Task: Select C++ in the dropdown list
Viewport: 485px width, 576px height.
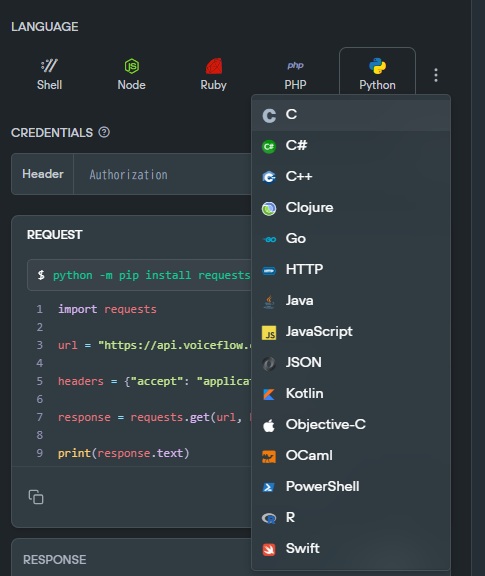Action: point(351,177)
